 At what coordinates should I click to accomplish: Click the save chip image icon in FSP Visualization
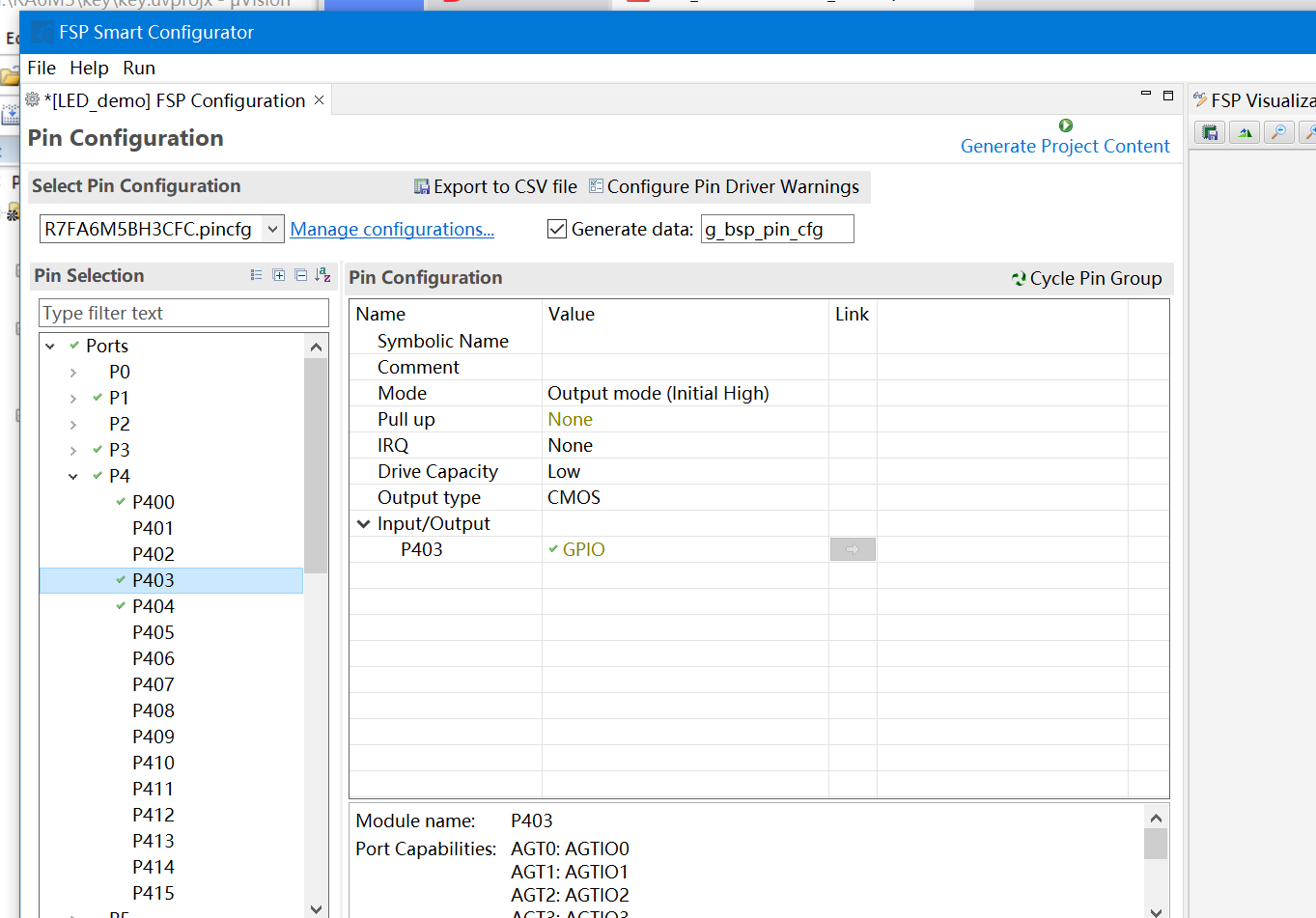1210,132
